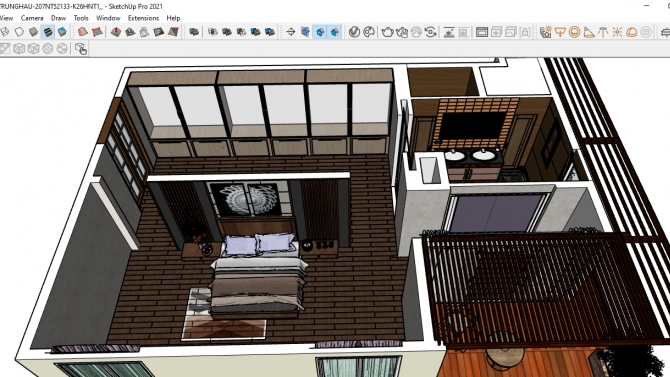
Task: Toggle Display Section Planes
Action: (x=305, y=32)
